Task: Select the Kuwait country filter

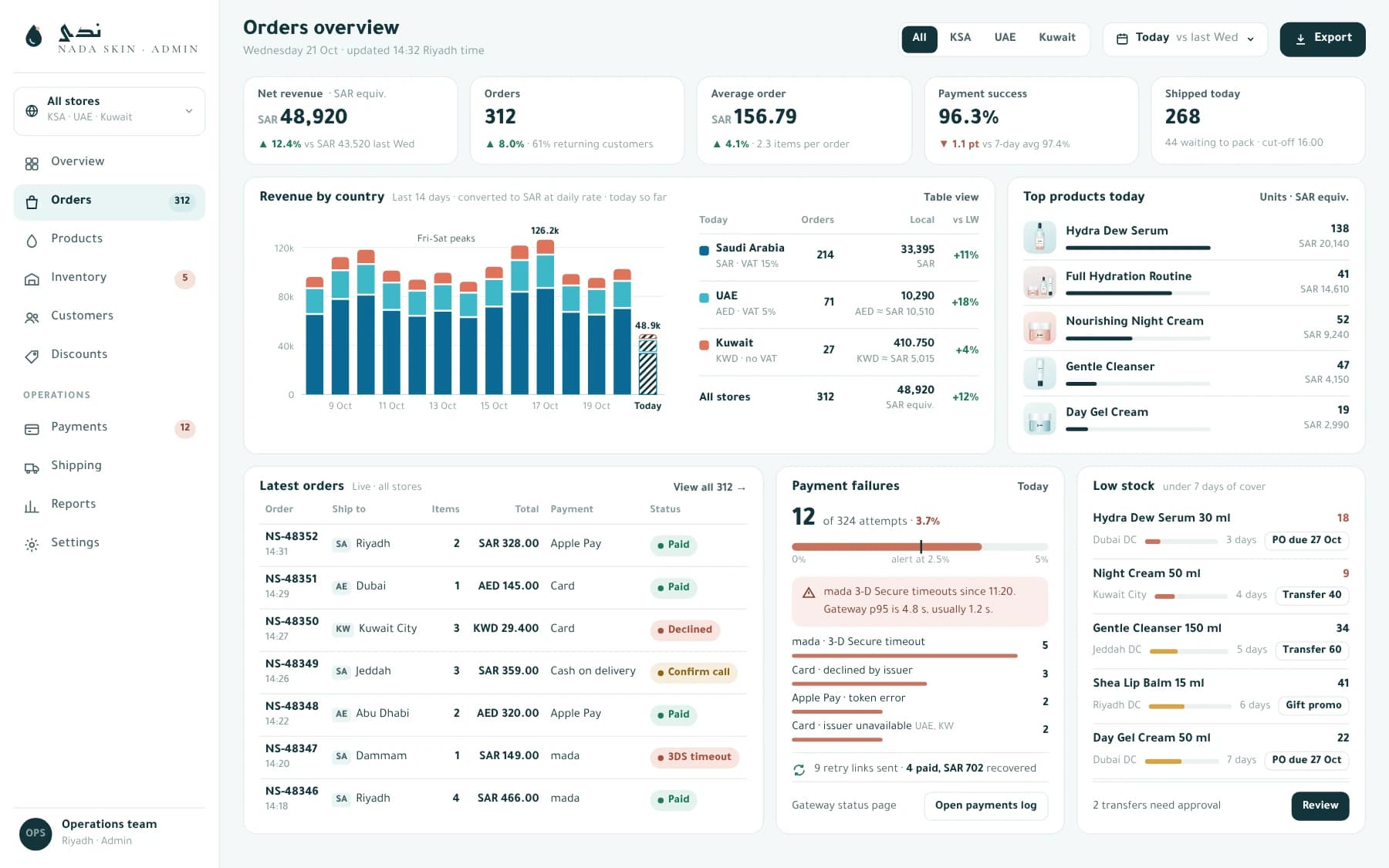Action: coord(1057,39)
